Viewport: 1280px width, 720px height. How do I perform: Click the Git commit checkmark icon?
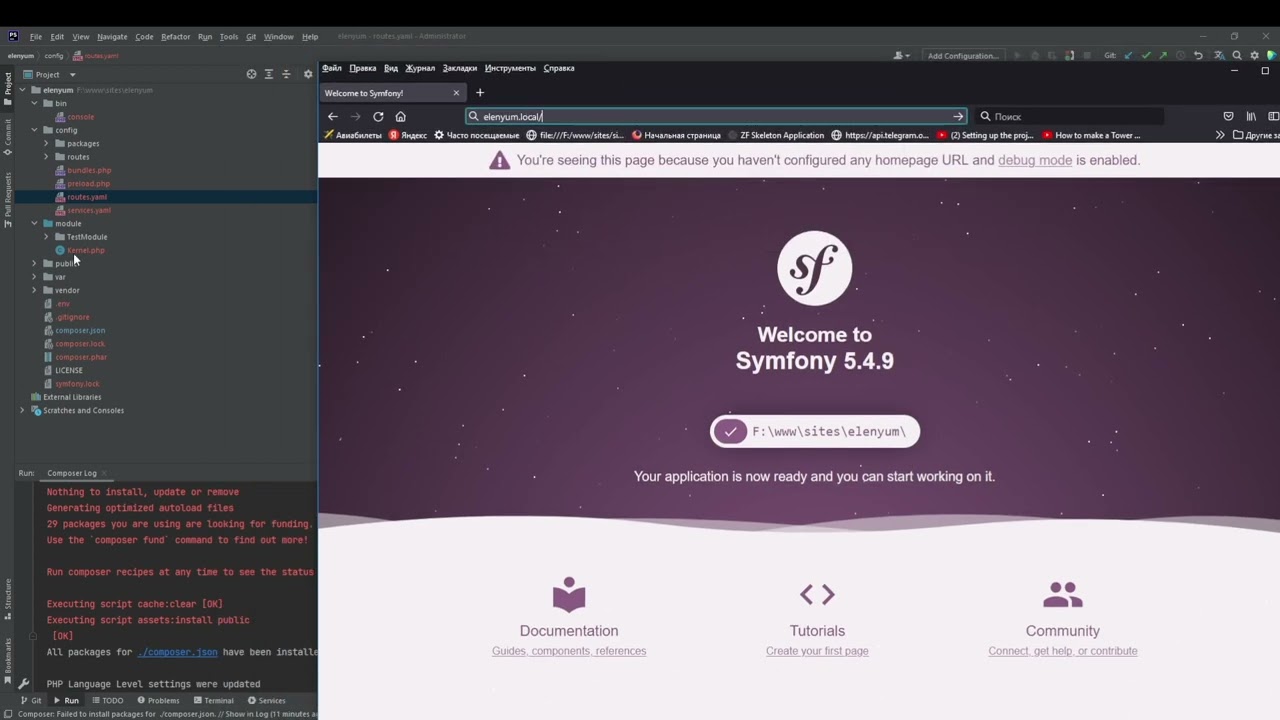(1146, 56)
